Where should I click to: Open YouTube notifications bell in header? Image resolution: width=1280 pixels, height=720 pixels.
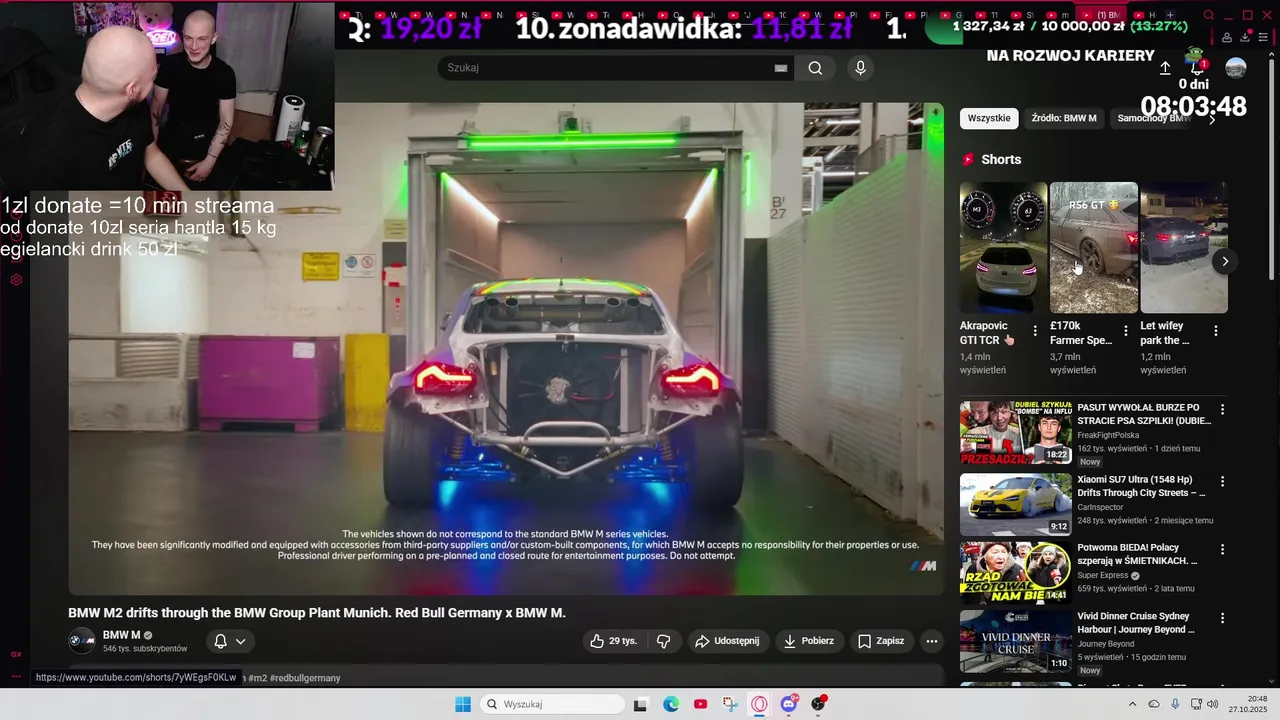(x=1197, y=68)
